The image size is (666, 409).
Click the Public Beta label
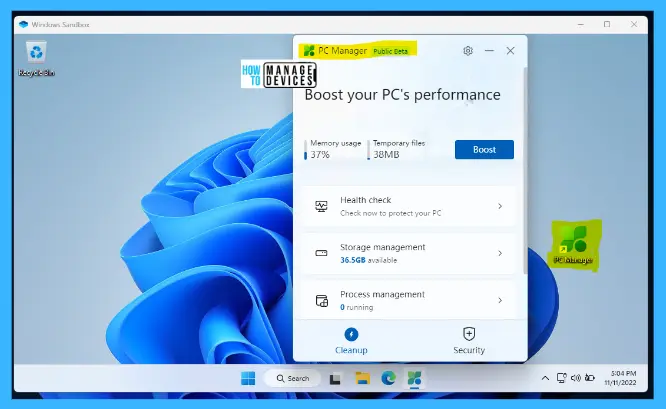[x=390, y=51]
